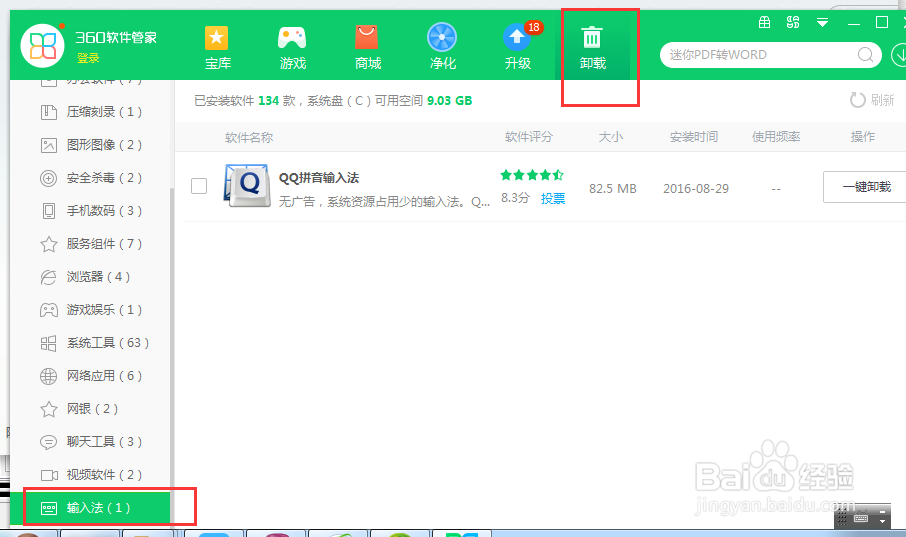The height and width of the screenshot is (537, 906).
Task: Click the 82.5 MB size value
Action: coord(612,188)
